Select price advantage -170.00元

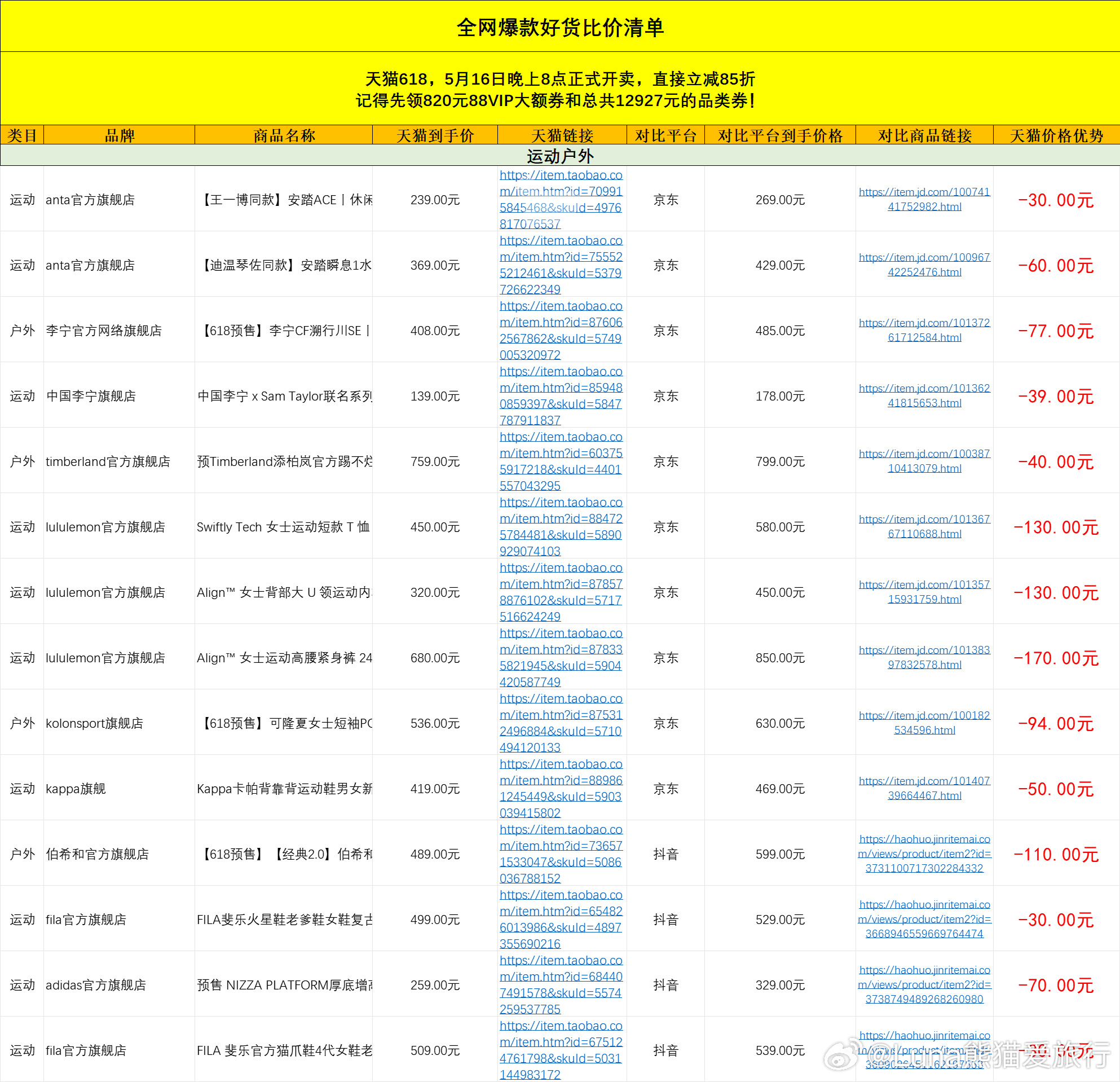[1056, 658]
